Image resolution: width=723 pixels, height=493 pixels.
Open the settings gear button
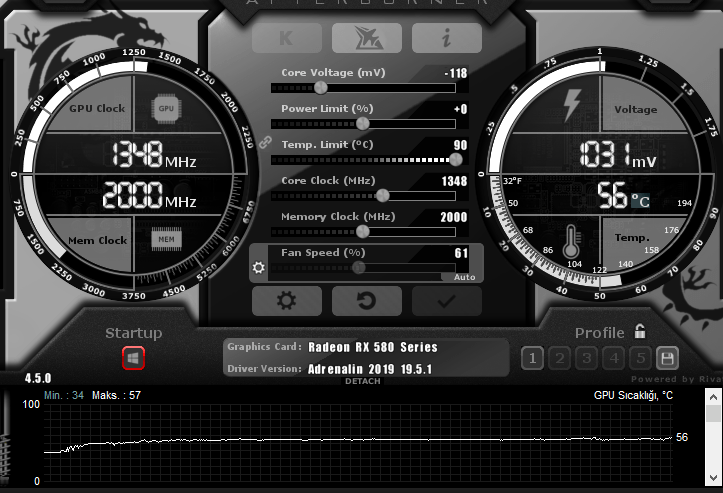pyautogui.click(x=286, y=301)
